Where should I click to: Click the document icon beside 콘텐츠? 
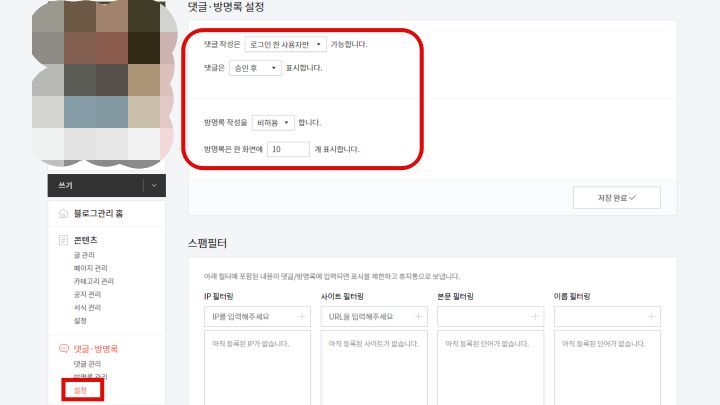(x=63, y=240)
